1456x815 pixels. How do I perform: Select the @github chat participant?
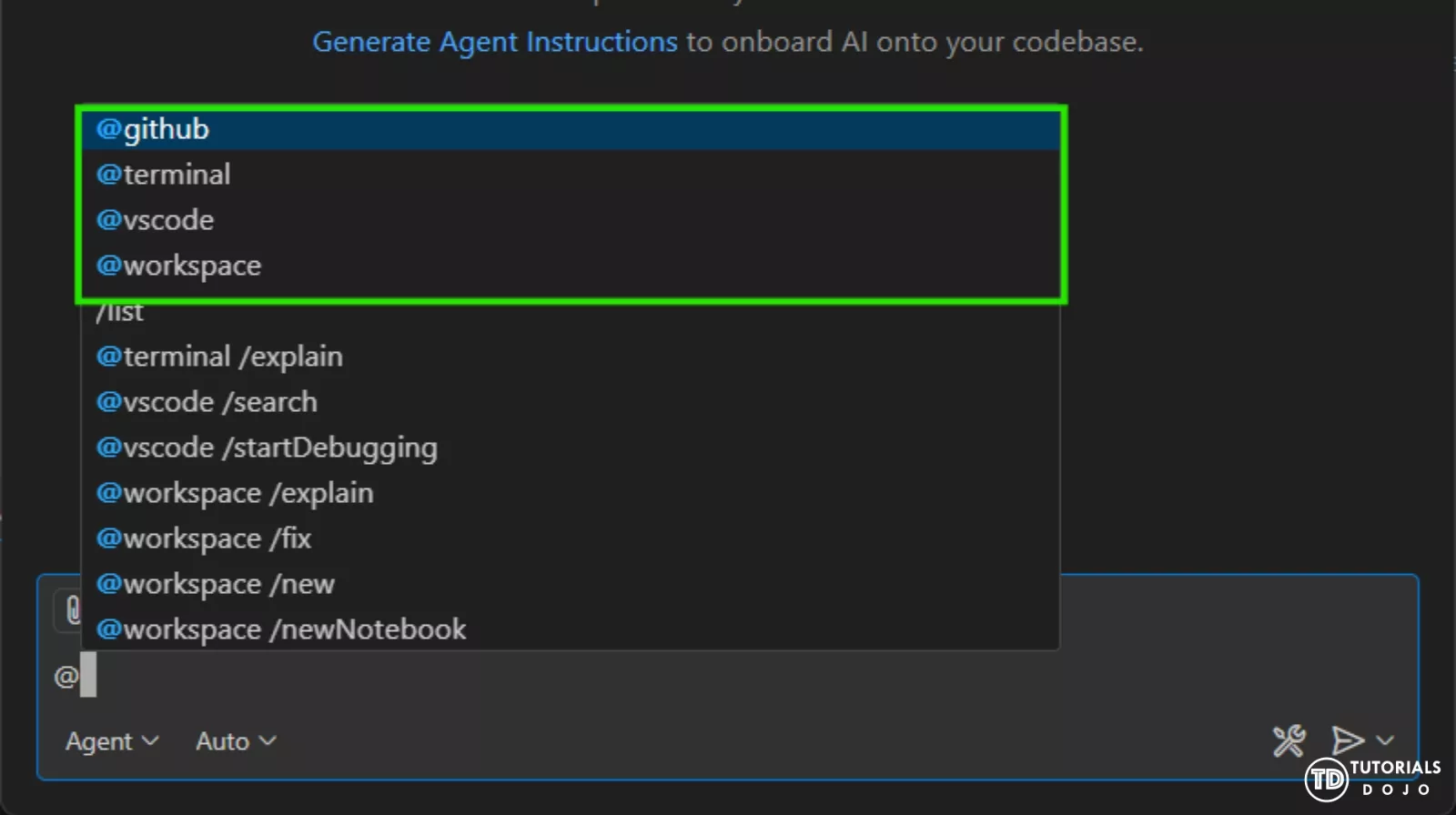pyautogui.click(x=153, y=129)
